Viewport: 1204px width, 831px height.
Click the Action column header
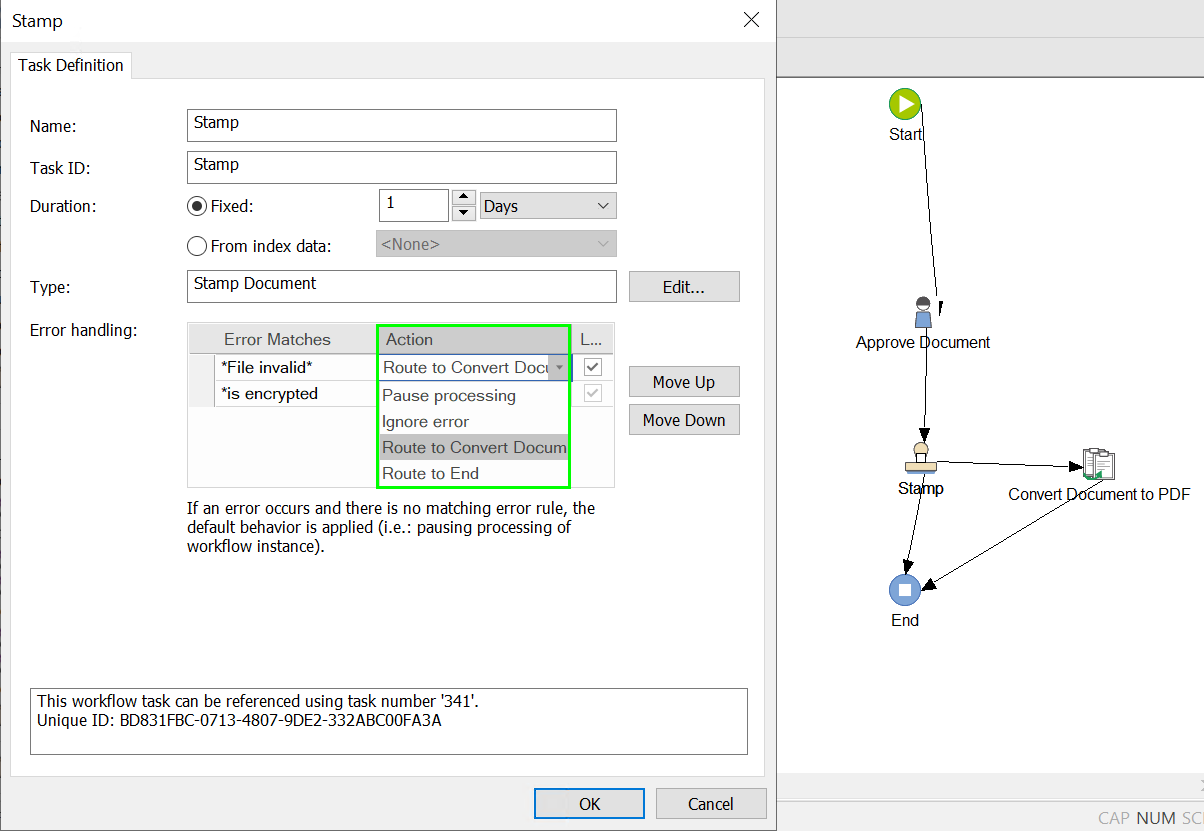click(474, 340)
